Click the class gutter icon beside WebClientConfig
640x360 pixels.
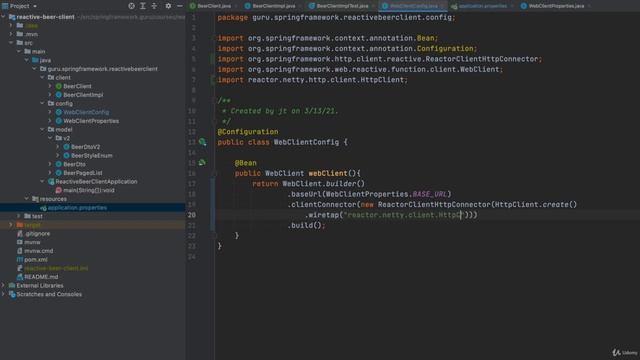(202, 142)
